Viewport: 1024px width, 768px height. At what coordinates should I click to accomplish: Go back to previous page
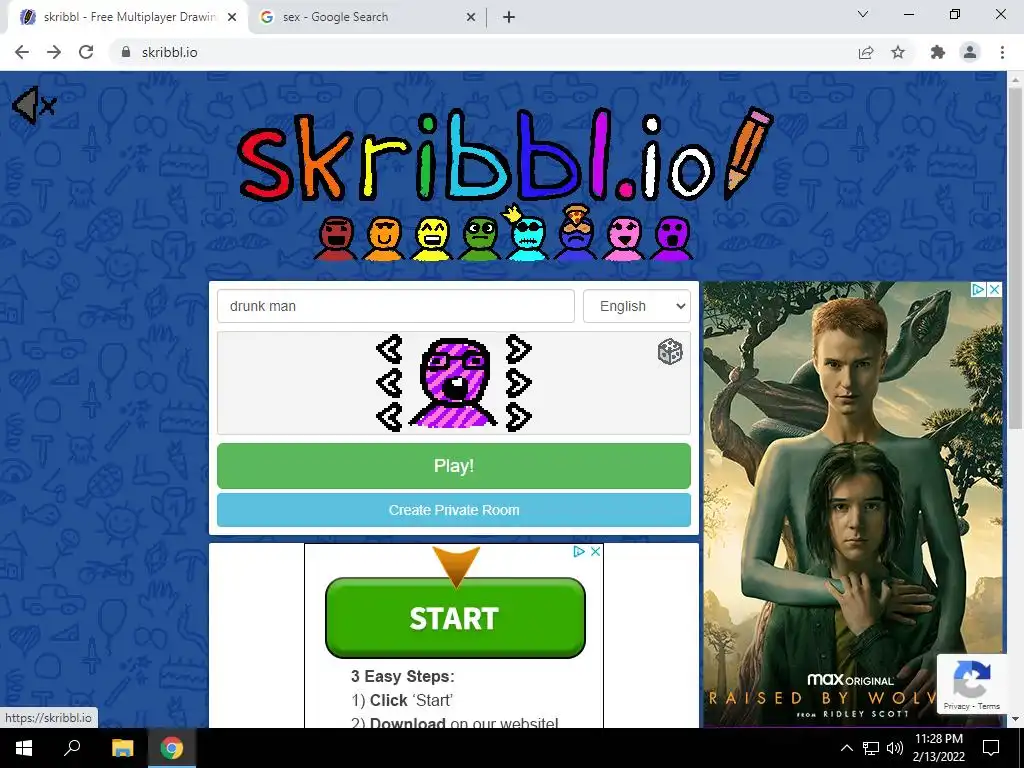(x=22, y=52)
